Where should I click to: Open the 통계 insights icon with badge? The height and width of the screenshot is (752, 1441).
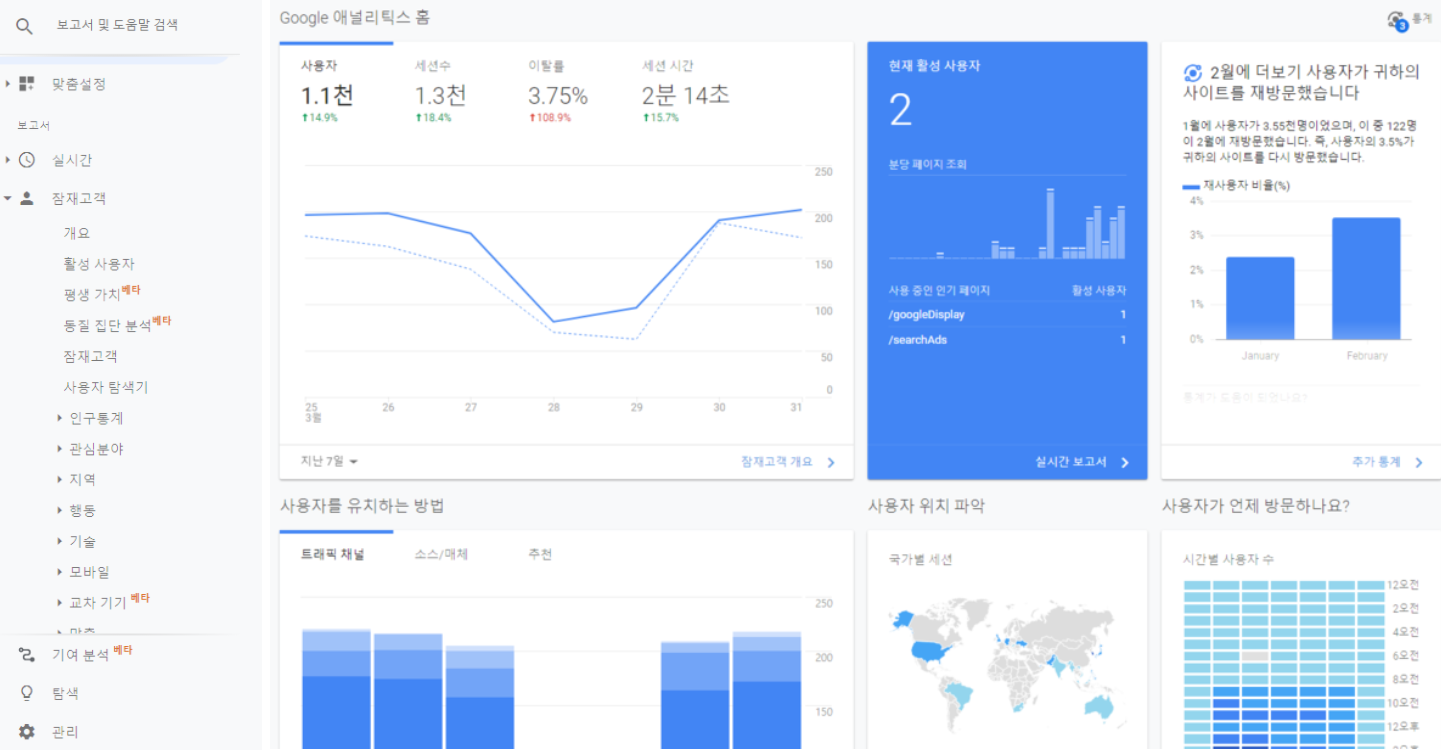tap(1397, 20)
